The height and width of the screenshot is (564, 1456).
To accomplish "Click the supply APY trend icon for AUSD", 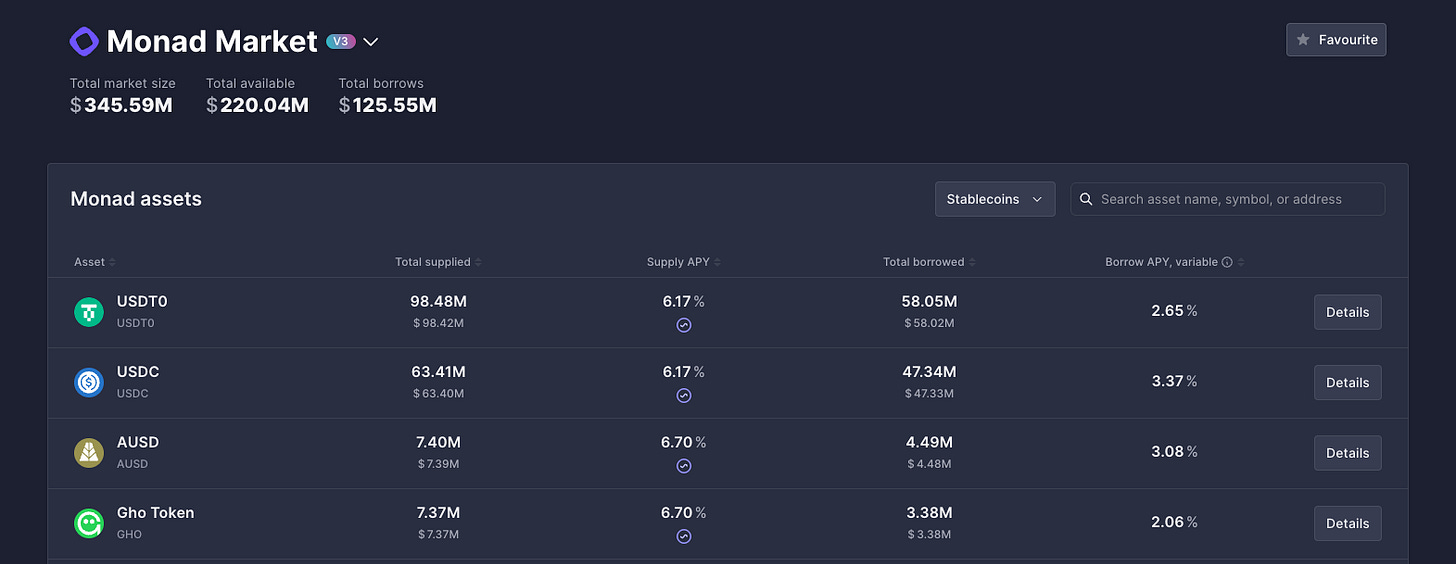I will (x=684, y=466).
